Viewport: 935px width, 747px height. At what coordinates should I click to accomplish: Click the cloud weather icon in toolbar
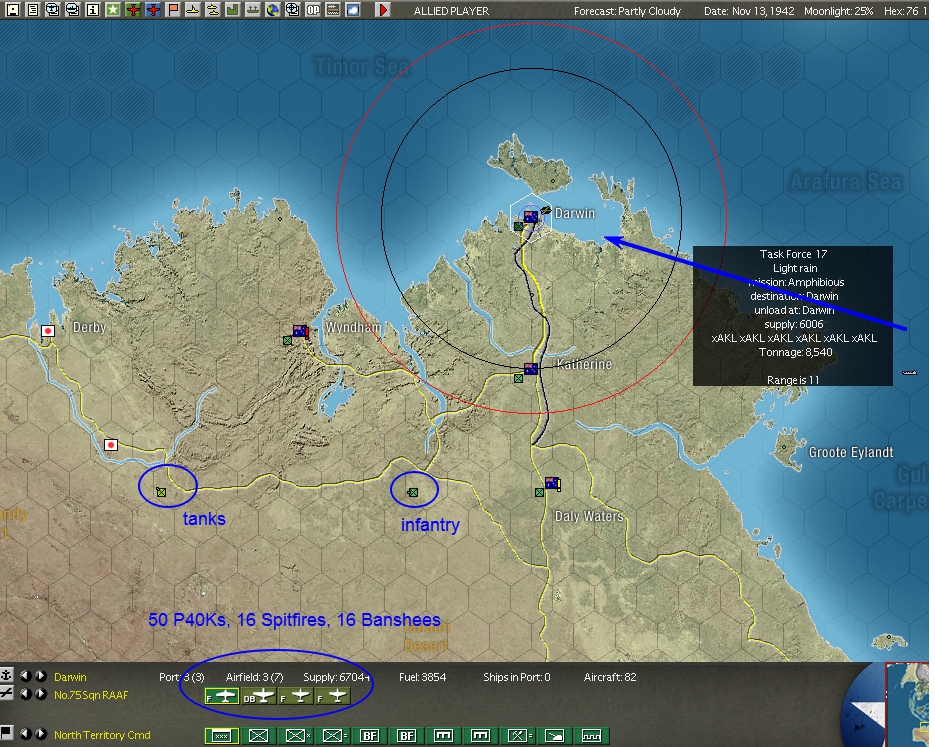click(353, 10)
